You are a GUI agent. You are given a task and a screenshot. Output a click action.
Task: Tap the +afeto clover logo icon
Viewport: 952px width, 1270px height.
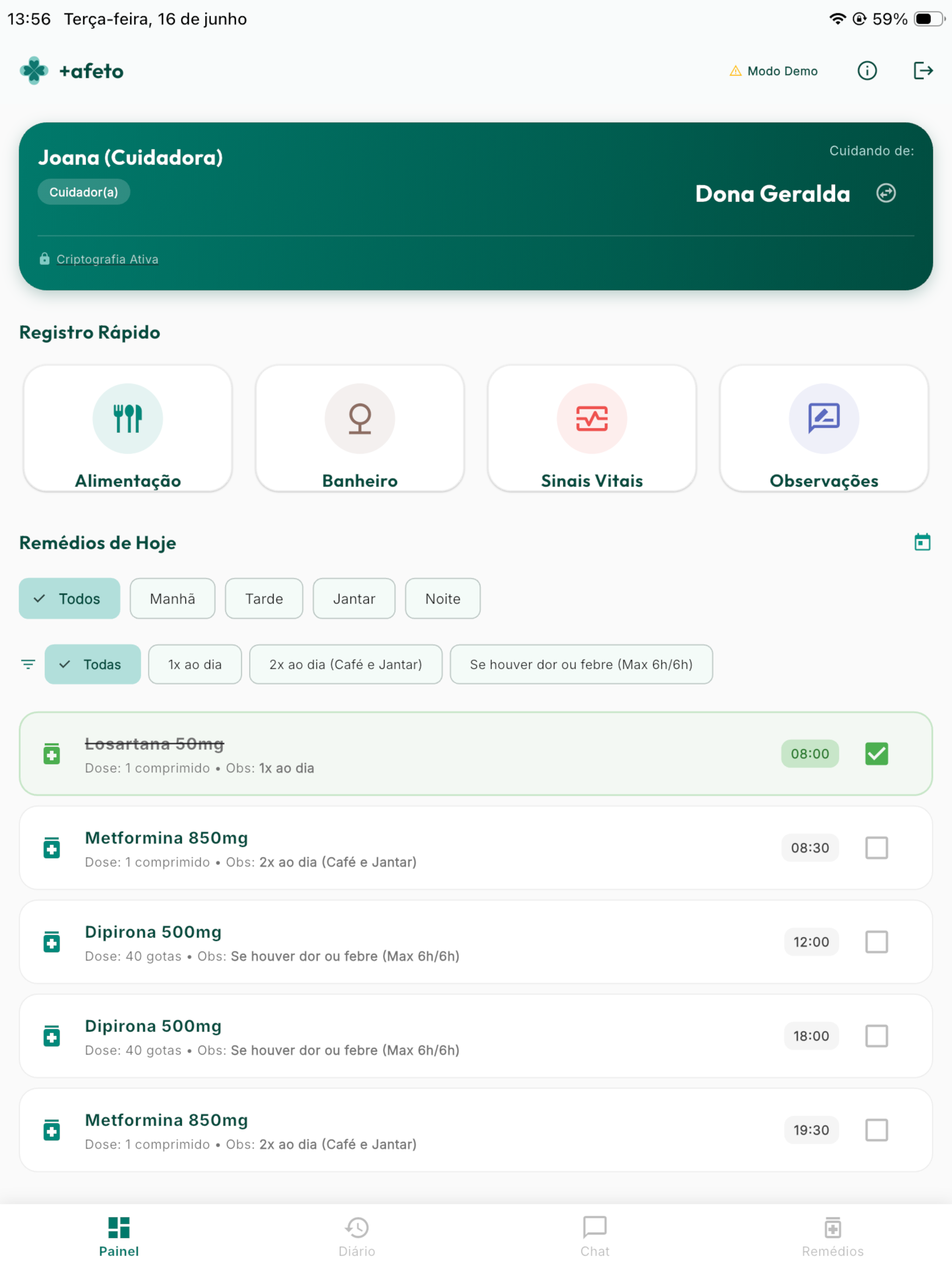(34, 71)
